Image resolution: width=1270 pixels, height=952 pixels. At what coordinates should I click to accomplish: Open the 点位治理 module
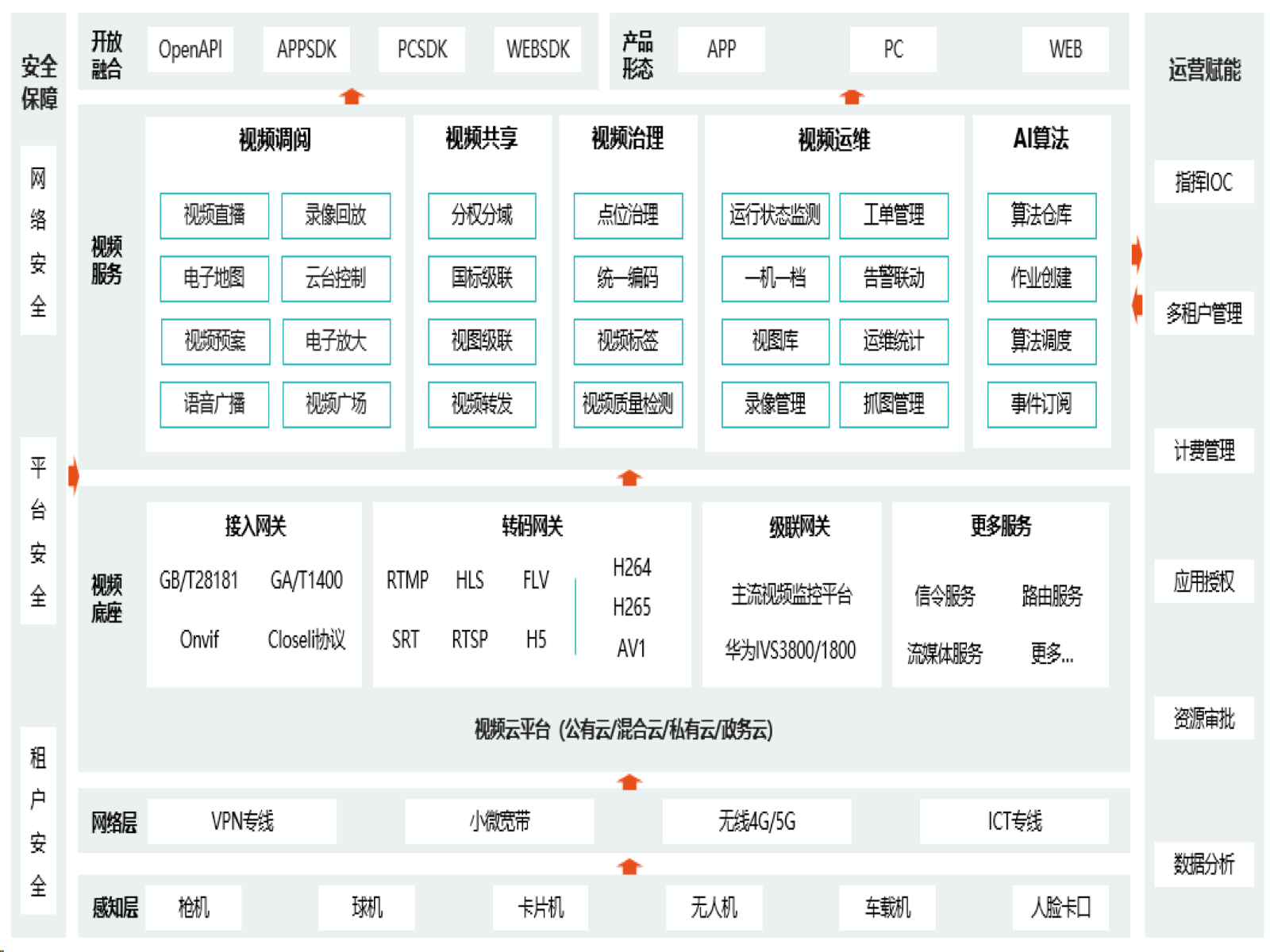(628, 215)
